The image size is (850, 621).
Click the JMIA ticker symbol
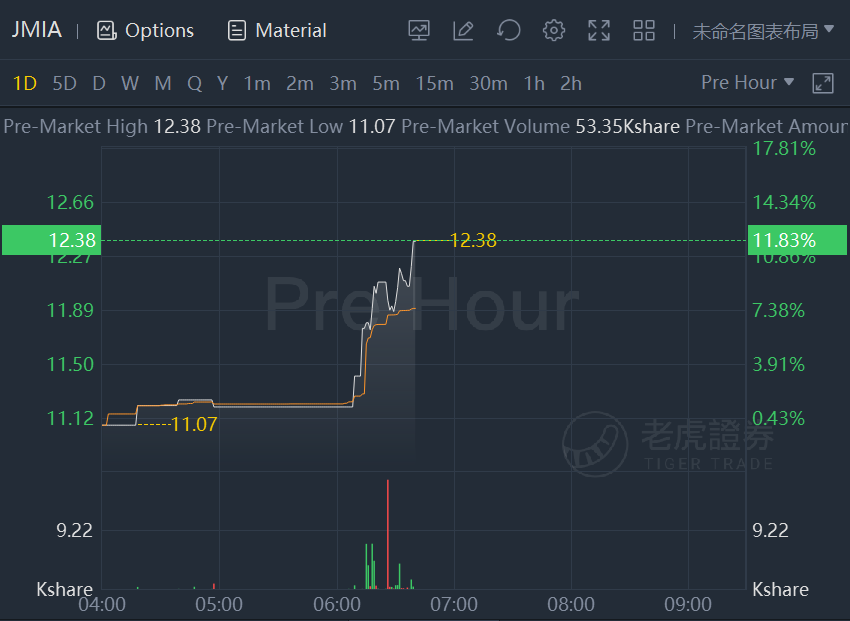tap(37, 30)
